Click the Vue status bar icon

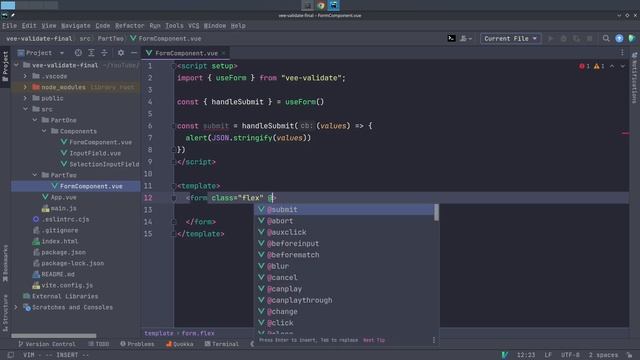point(504,355)
